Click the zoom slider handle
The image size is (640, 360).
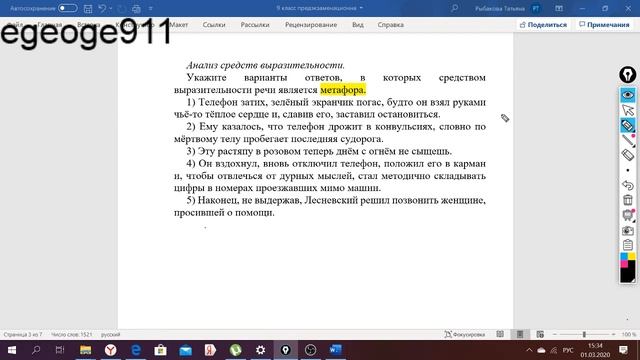pyautogui.click(x=584, y=334)
